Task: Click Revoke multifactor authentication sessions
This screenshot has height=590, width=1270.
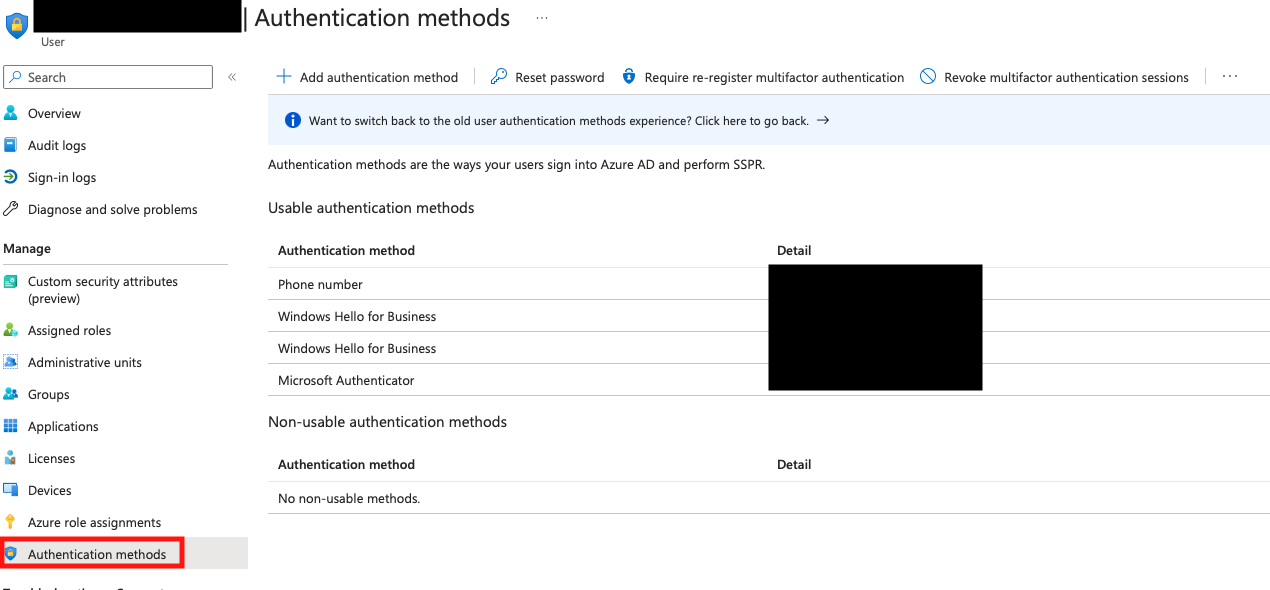Action: tap(1066, 78)
